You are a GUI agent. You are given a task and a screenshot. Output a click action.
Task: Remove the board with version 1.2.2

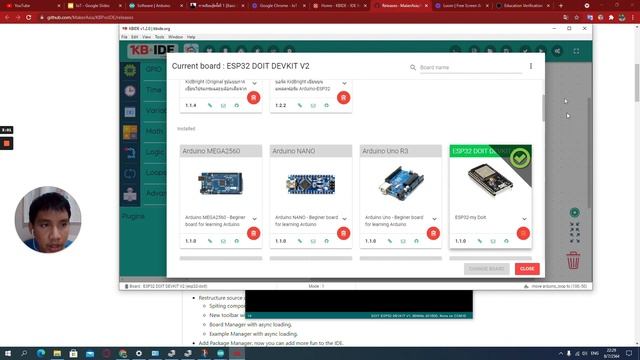tap(343, 98)
